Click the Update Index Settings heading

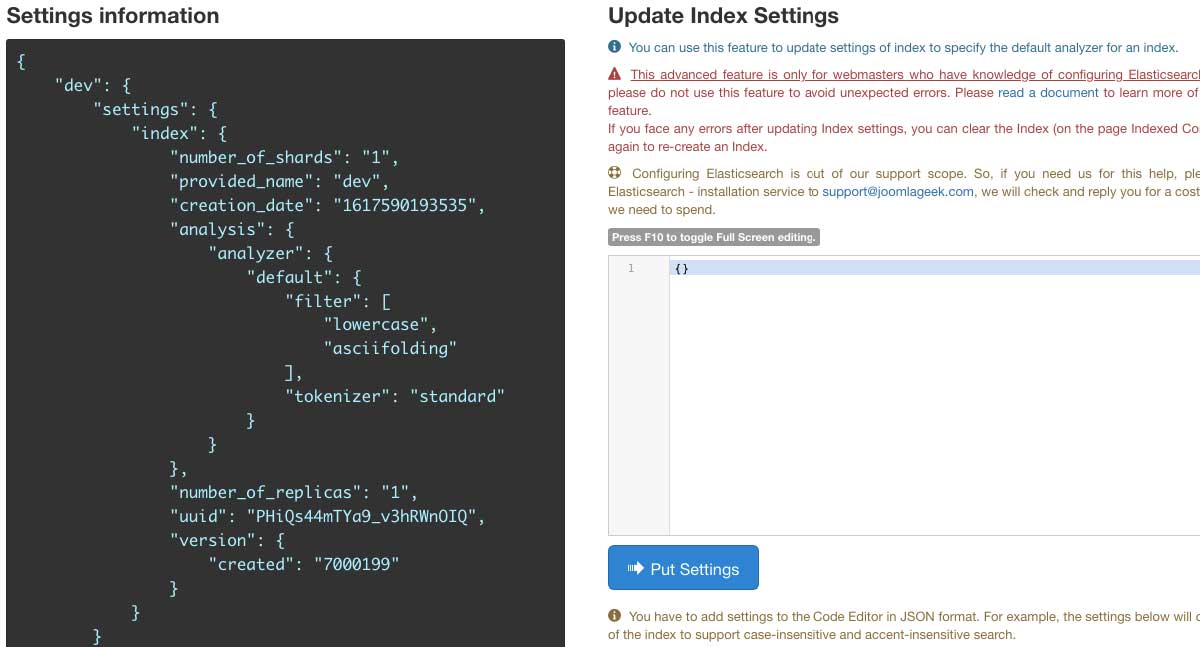pyautogui.click(x=723, y=16)
